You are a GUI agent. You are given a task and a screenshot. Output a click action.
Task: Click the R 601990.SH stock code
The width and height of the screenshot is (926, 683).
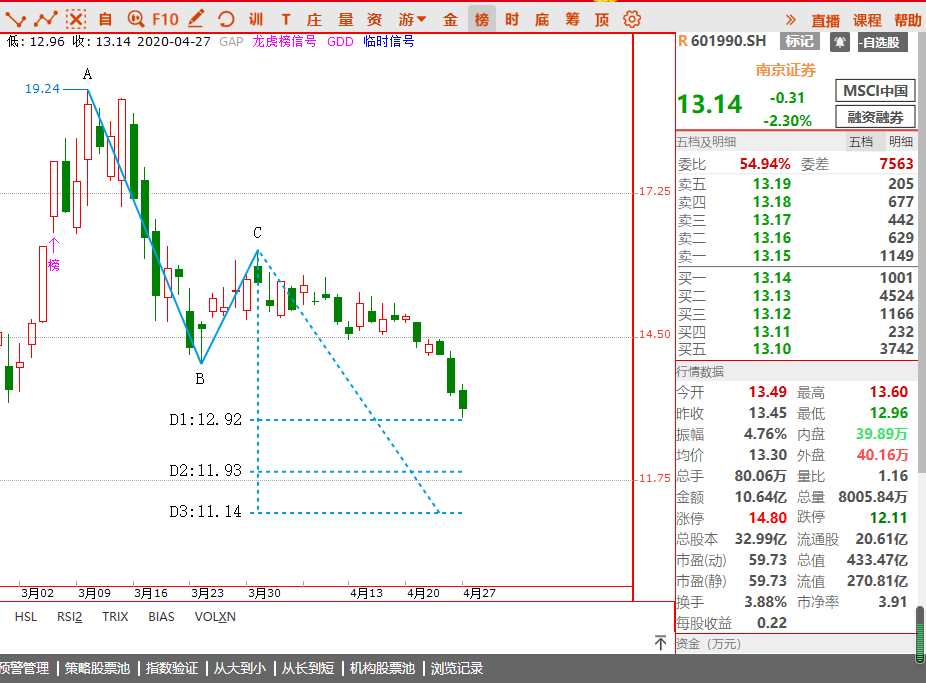pyautogui.click(x=722, y=41)
